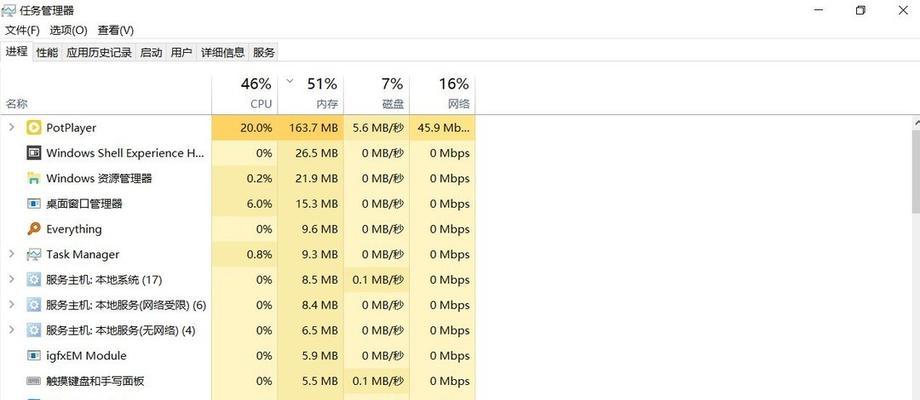Switch to the 服务 tab

pyautogui.click(x=263, y=52)
